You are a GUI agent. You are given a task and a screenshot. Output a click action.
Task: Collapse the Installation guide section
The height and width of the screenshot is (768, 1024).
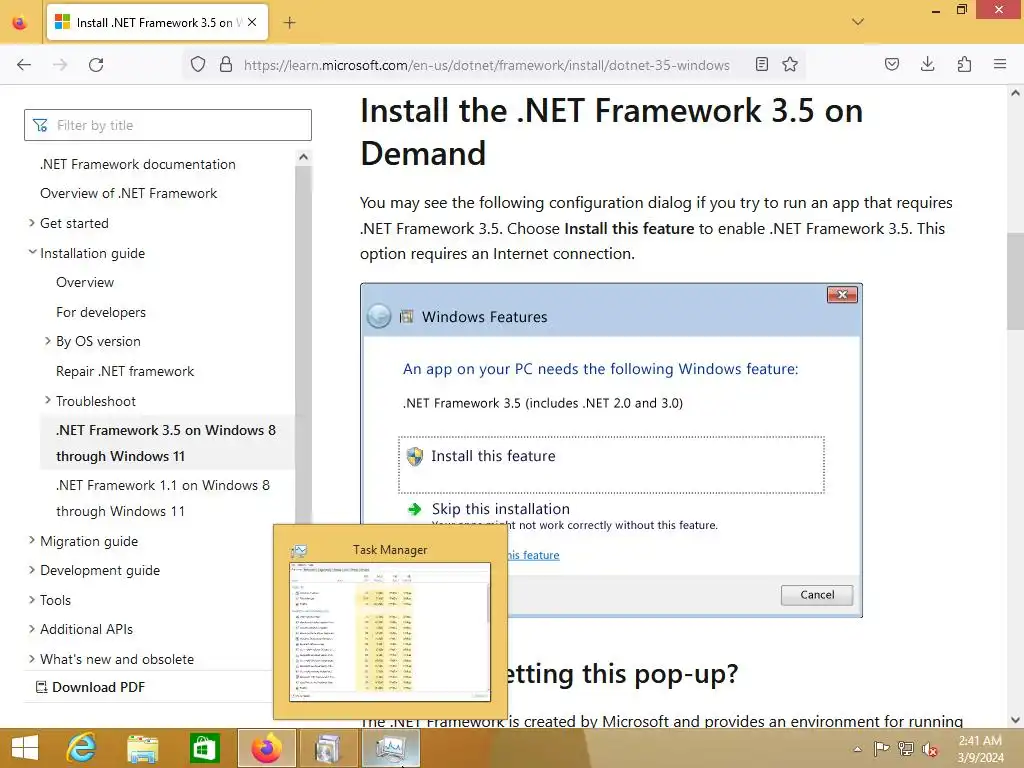click(31, 252)
